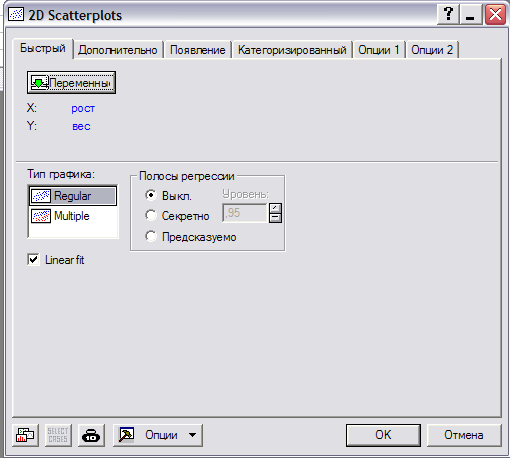Click the Y variable value вес

[x=81, y=126]
